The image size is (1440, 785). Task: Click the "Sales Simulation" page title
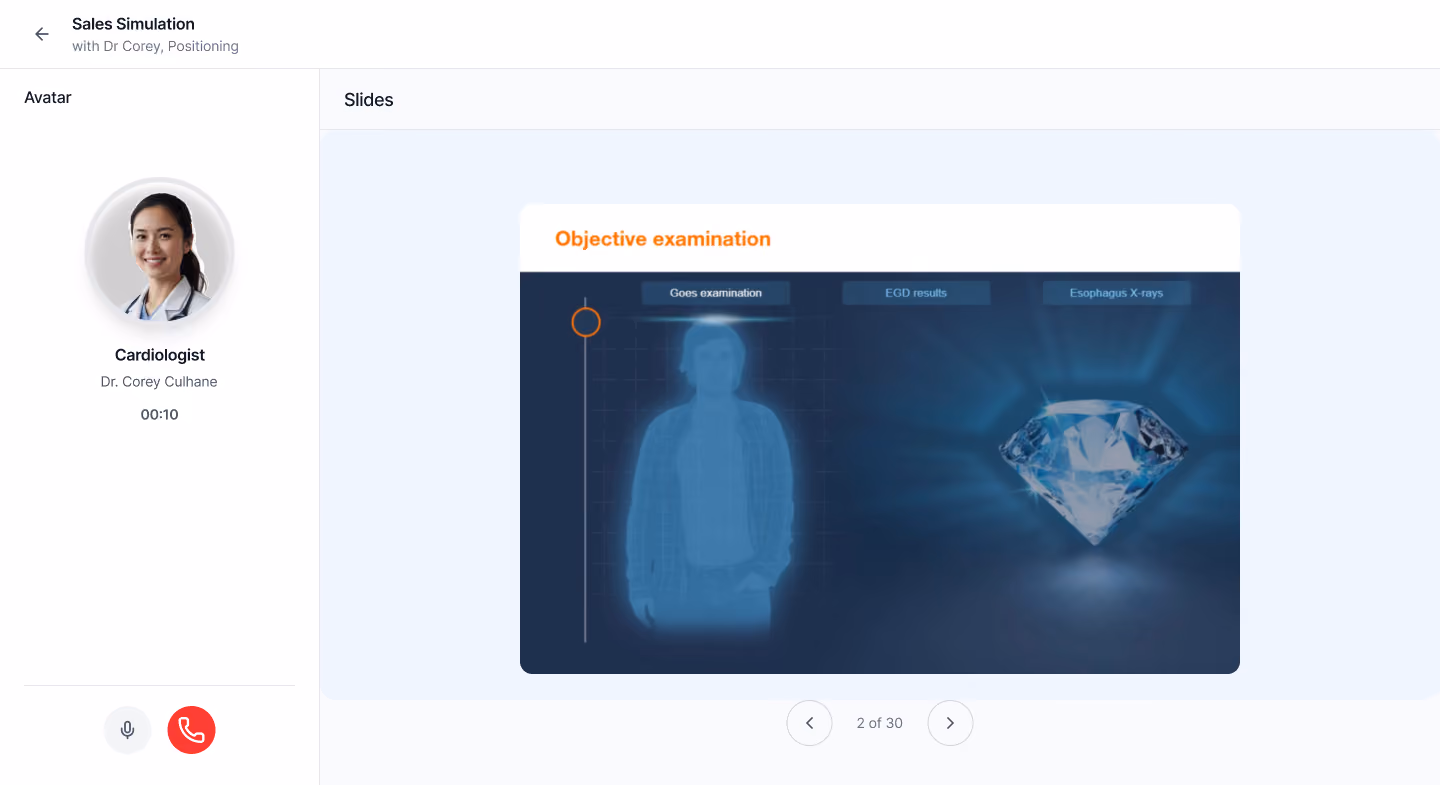[x=133, y=24]
